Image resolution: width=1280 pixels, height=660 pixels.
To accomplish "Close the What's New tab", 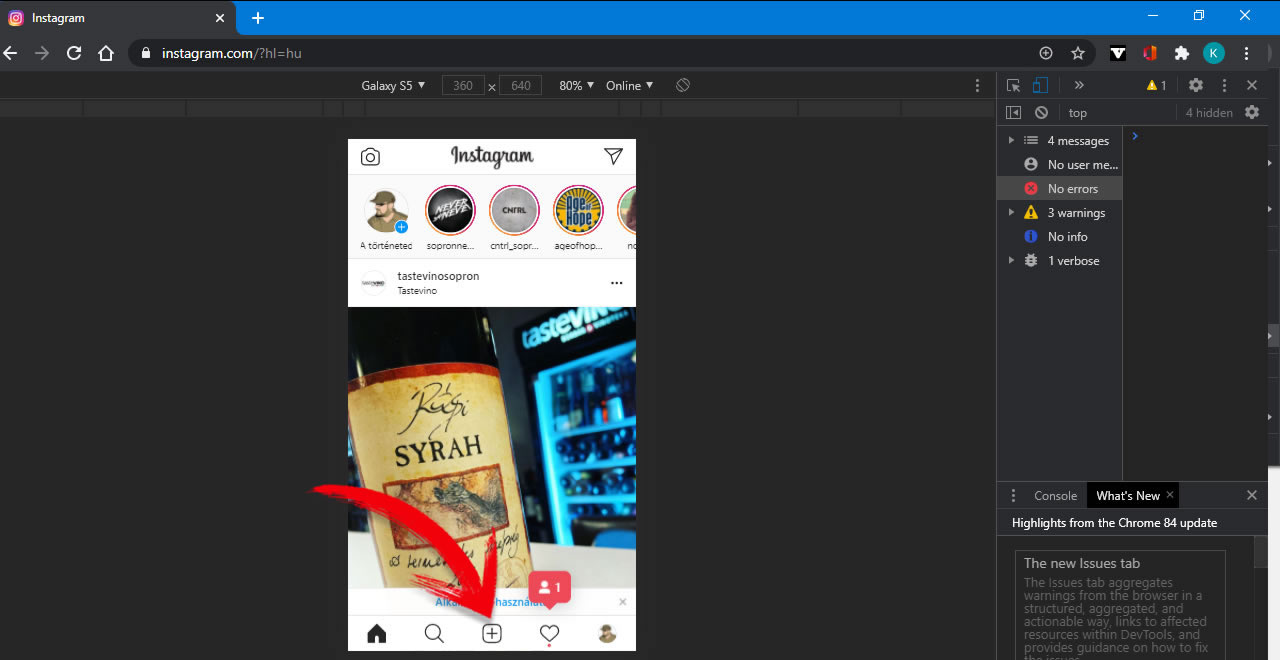I will pos(1170,495).
